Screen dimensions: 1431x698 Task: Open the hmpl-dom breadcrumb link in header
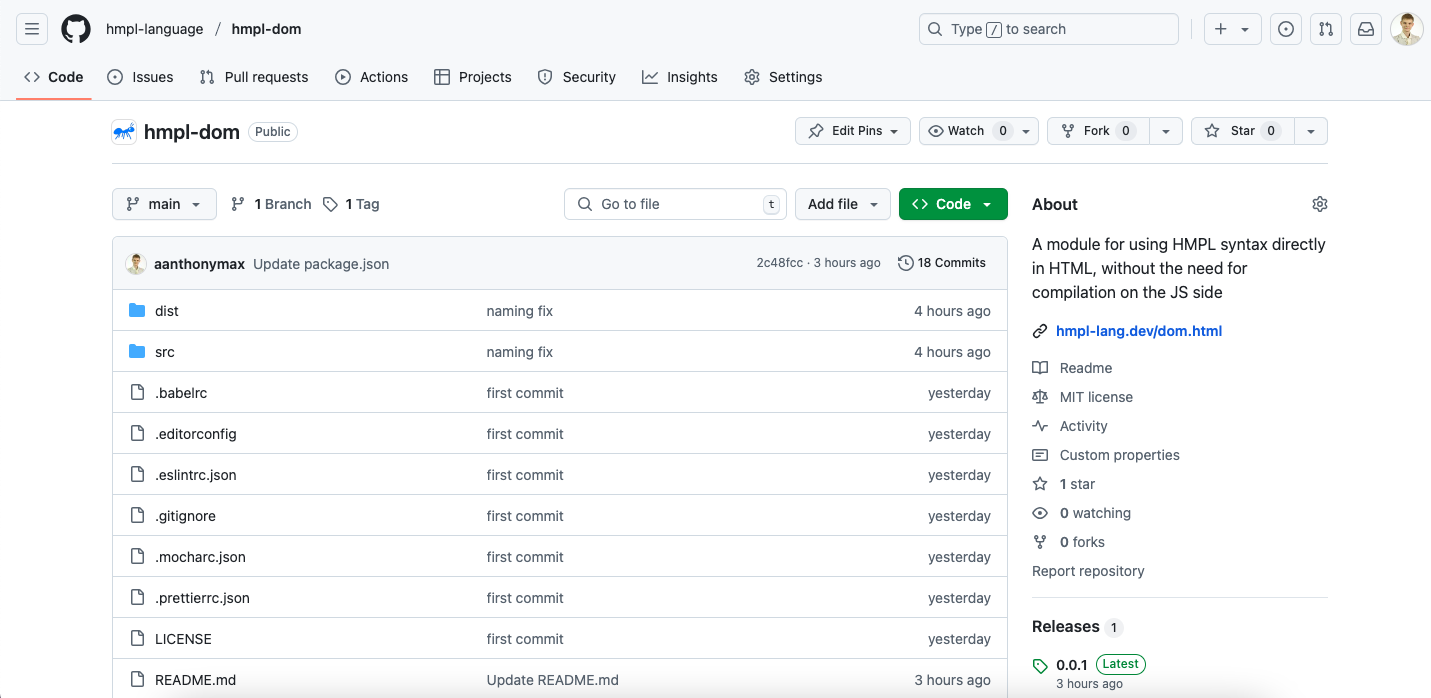(x=266, y=29)
